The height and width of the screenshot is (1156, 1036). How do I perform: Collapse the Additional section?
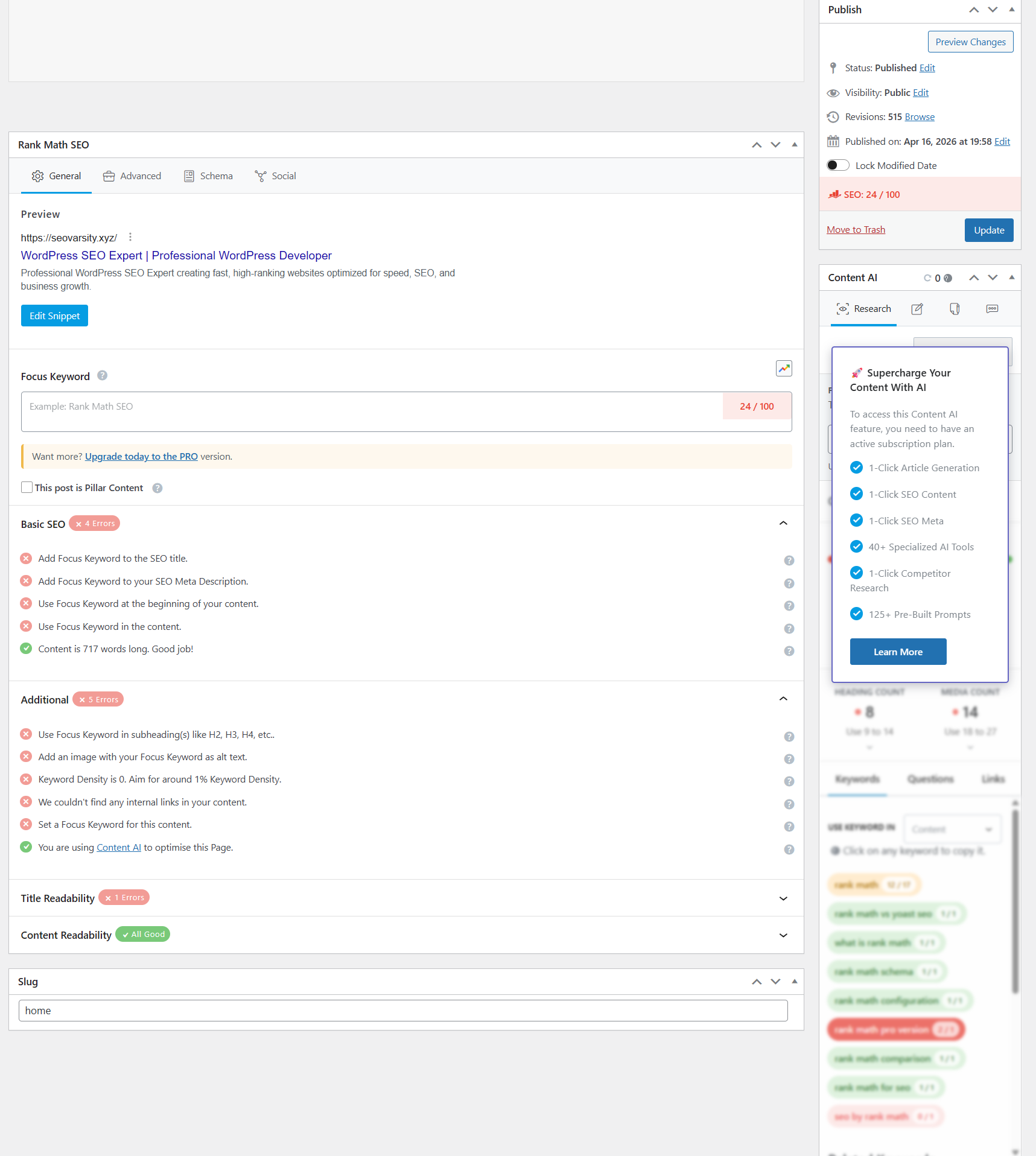[x=783, y=699]
